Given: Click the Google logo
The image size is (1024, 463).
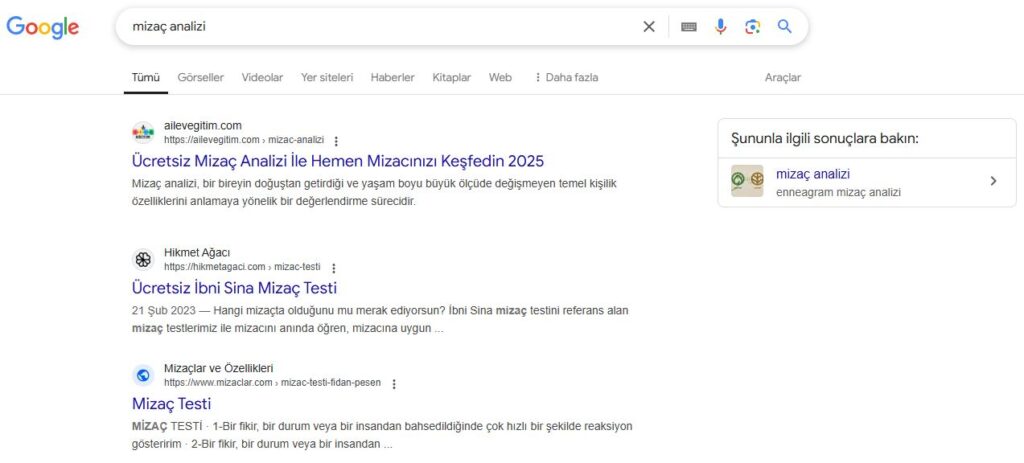Looking at the screenshot, I should [42, 27].
